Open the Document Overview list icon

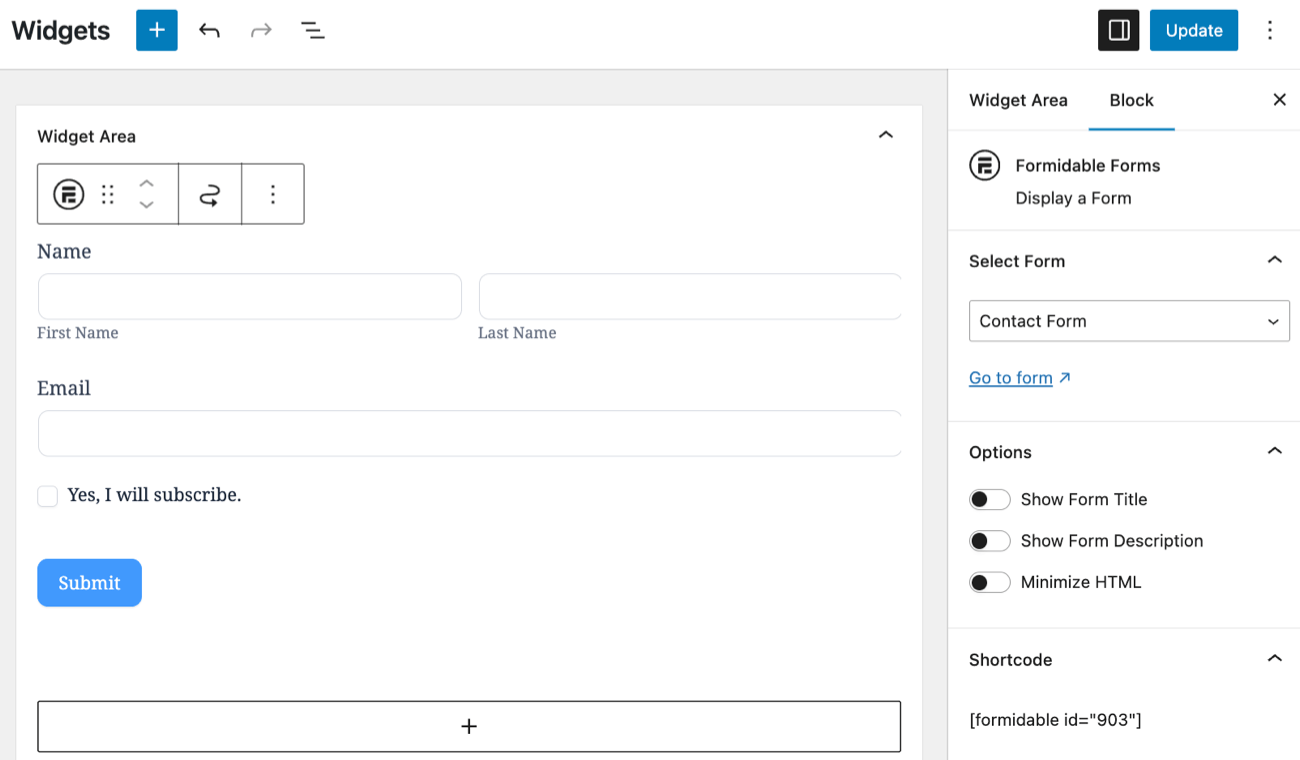pyautogui.click(x=313, y=30)
